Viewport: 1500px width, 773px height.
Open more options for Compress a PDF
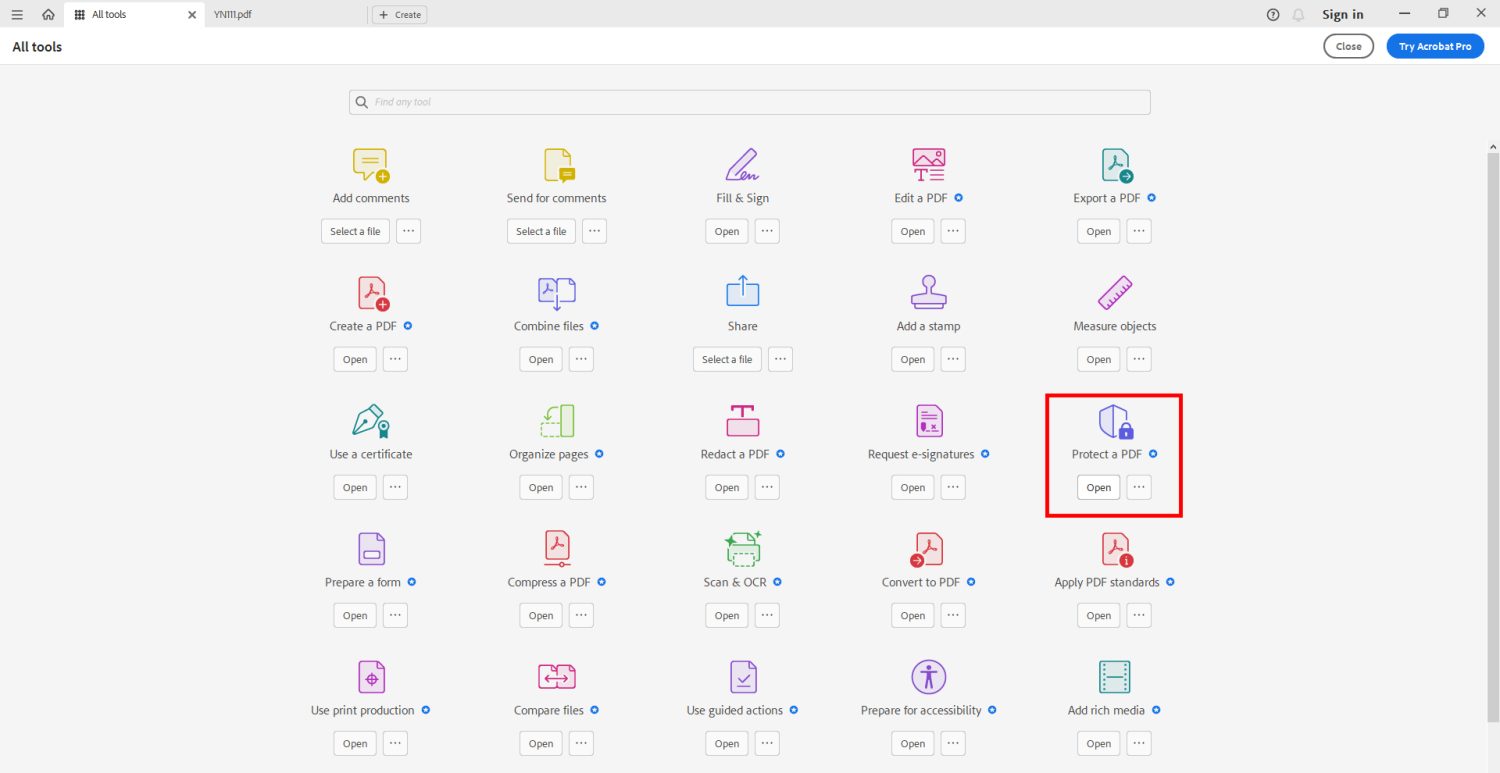581,615
